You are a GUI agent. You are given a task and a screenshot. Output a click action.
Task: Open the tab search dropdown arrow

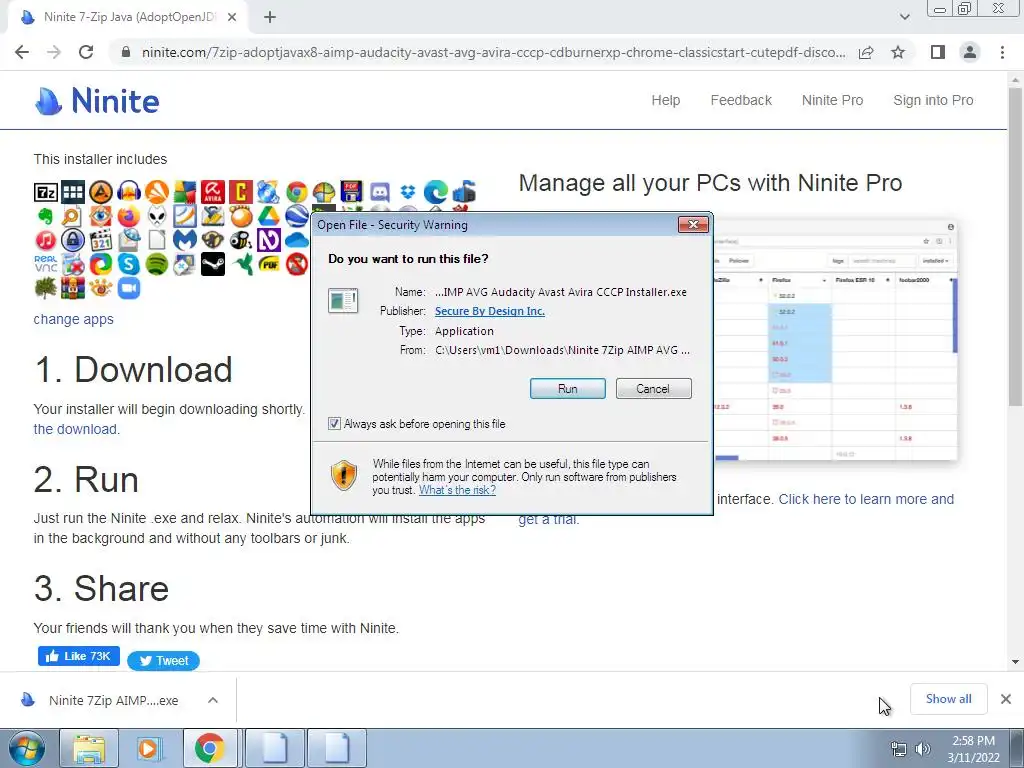pos(904,17)
